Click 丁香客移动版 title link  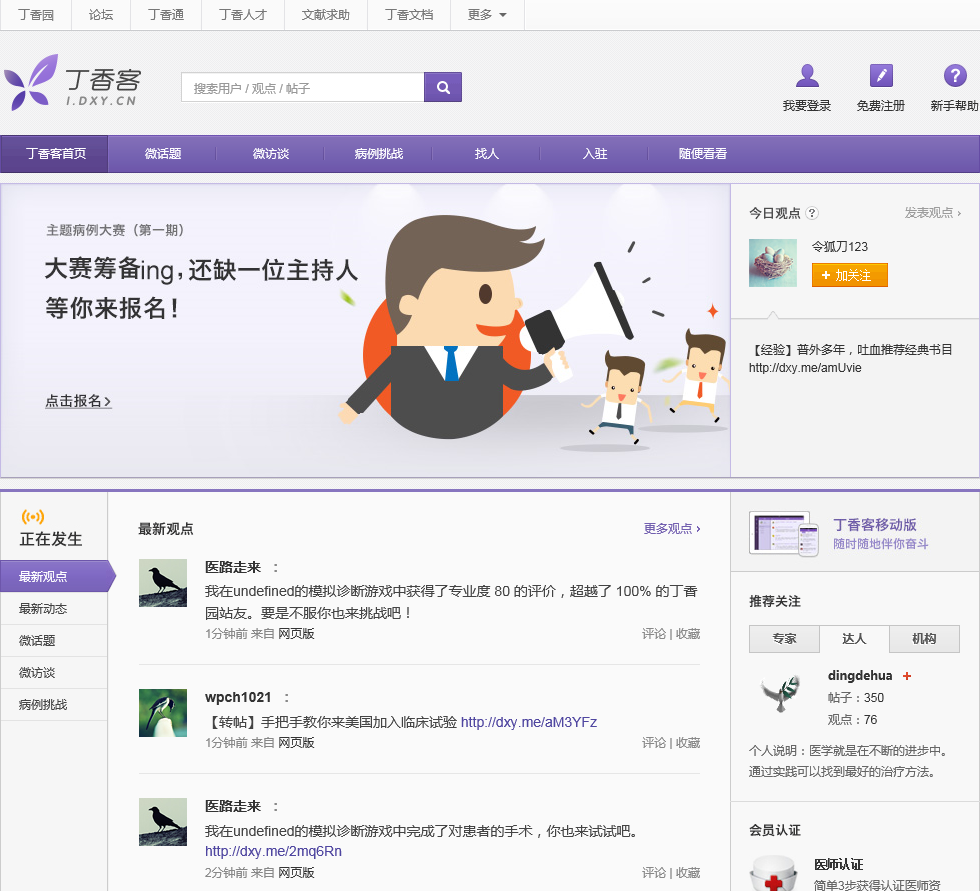[874, 524]
